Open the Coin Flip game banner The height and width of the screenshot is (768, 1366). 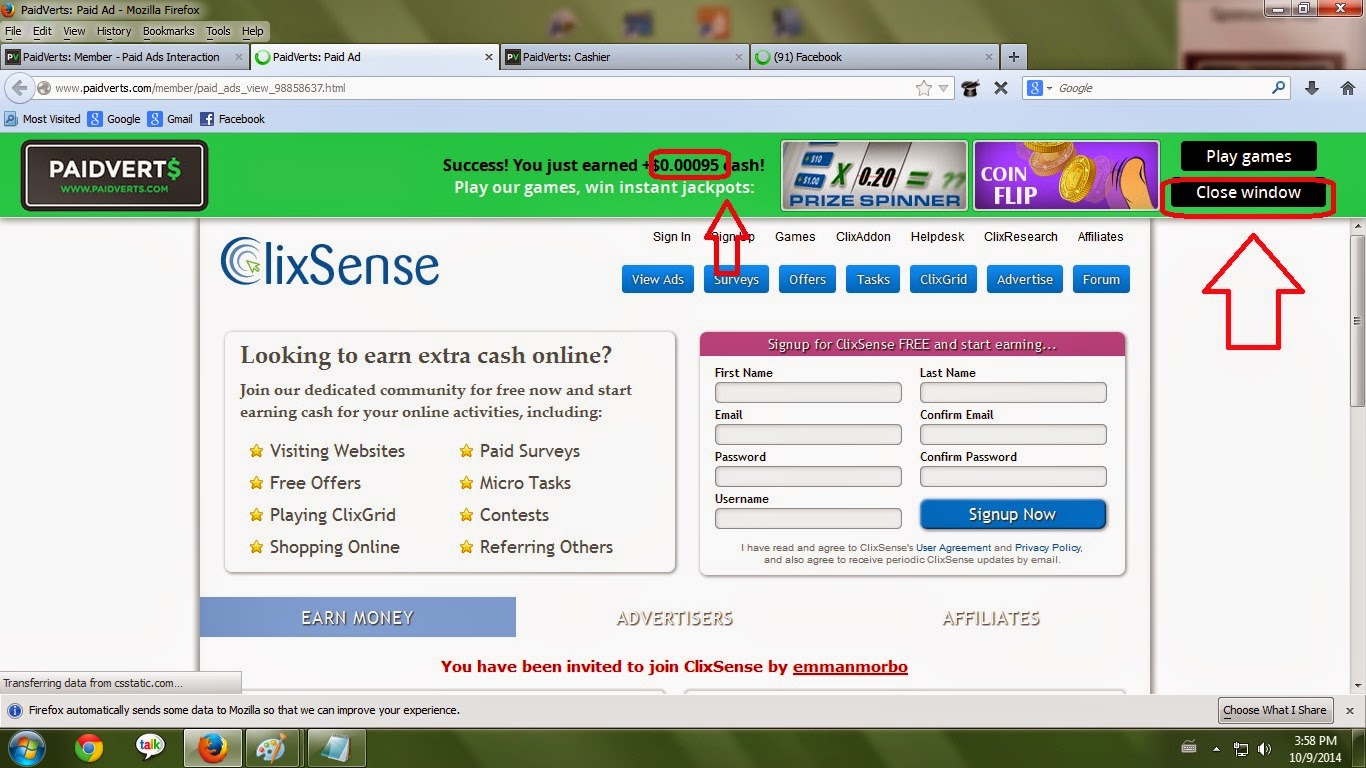tap(1066, 175)
